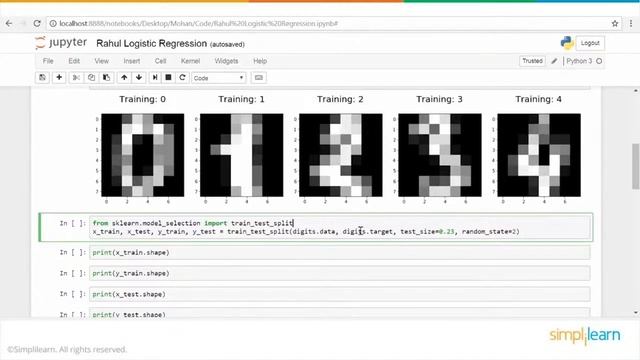Click the Training: 0 digit image

point(142,155)
